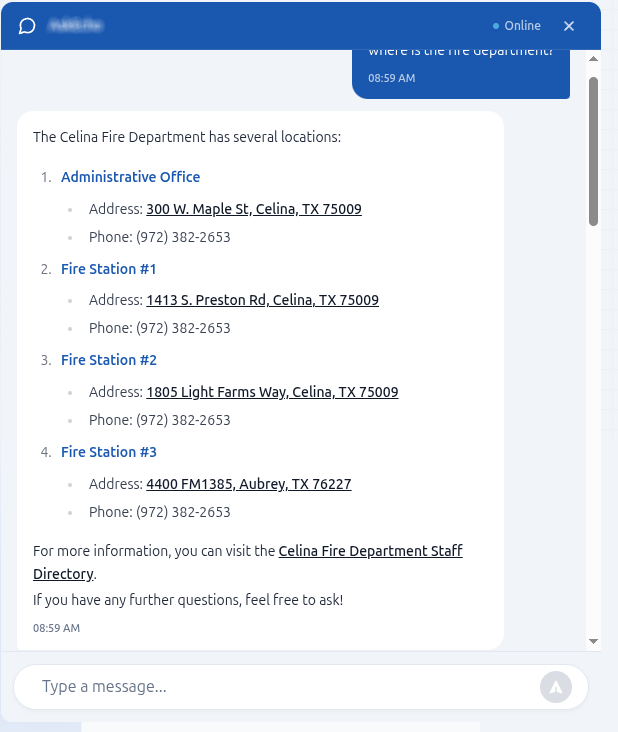Open the 4400 FM1385, Aubrey address link

[x=249, y=484]
